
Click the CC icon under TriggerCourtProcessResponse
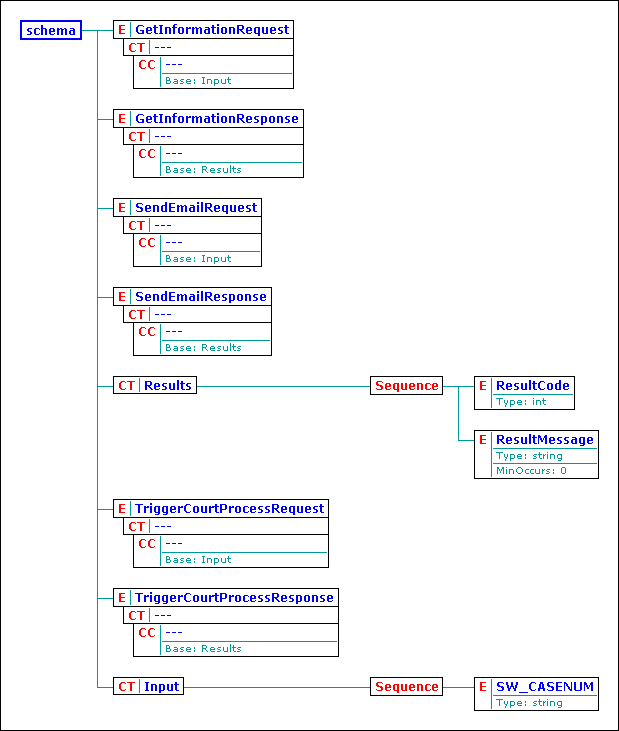(147, 632)
